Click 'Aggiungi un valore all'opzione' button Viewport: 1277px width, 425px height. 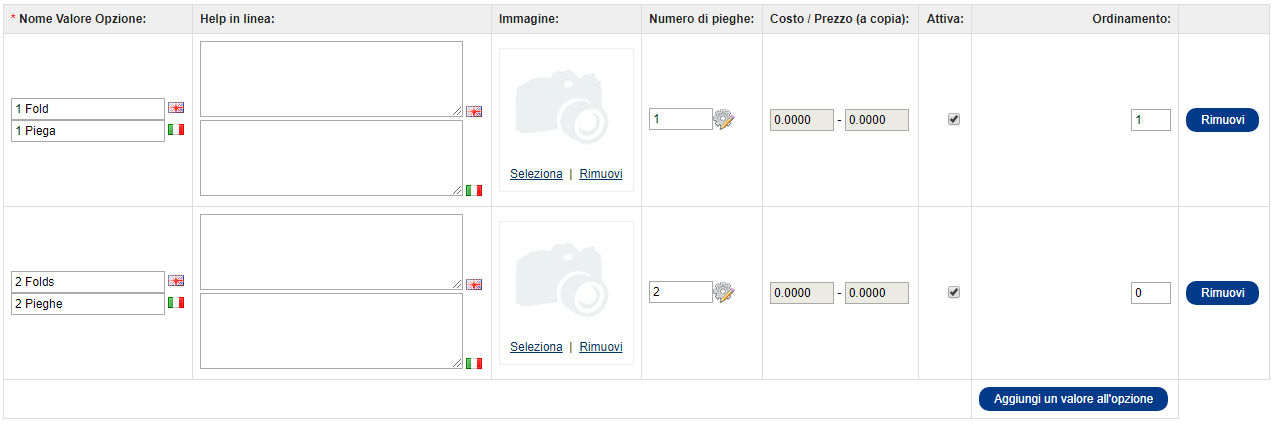click(x=1073, y=399)
